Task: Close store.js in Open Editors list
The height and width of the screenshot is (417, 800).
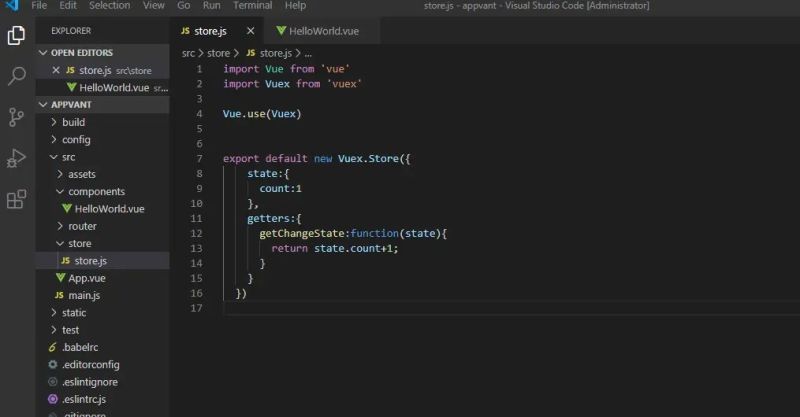Action: (x=56, y=70)
